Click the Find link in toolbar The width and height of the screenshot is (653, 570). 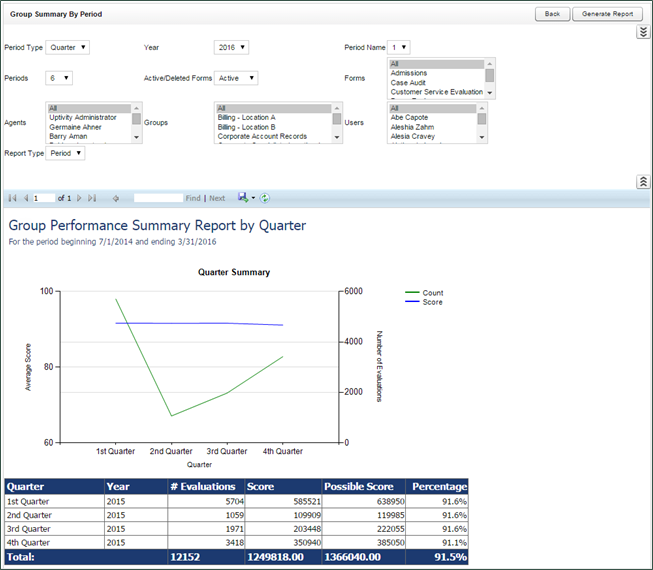coord(193,198)
